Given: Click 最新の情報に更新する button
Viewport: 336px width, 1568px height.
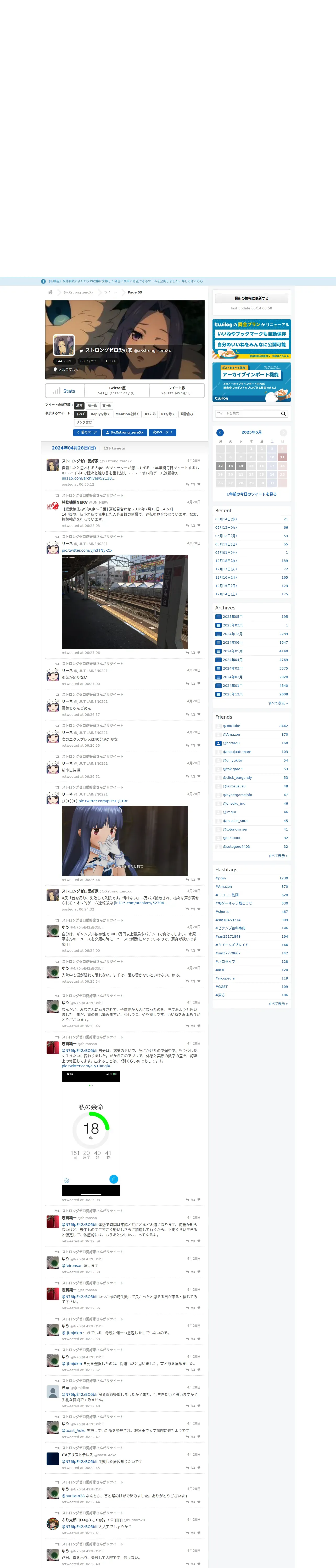Looking at the screenshot, I should [252, 298].
